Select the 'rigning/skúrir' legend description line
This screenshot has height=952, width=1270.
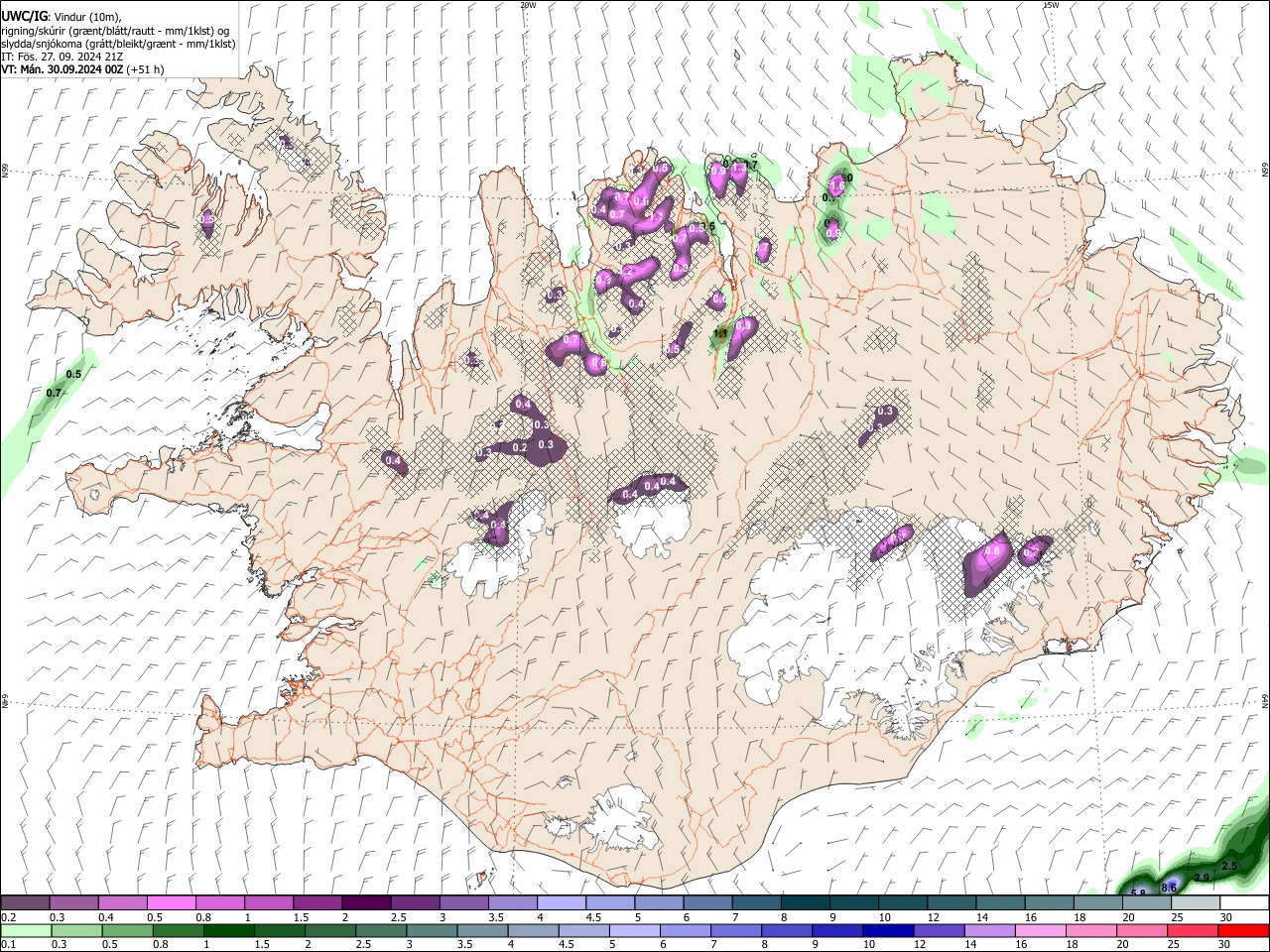117,31
